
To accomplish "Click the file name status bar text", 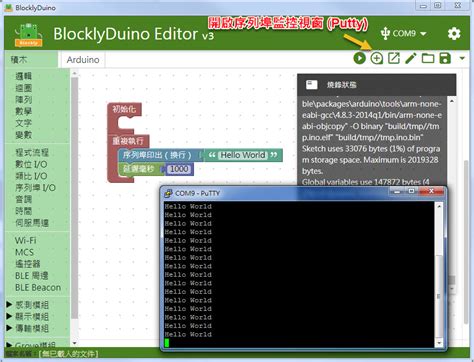I will point(52,354).
